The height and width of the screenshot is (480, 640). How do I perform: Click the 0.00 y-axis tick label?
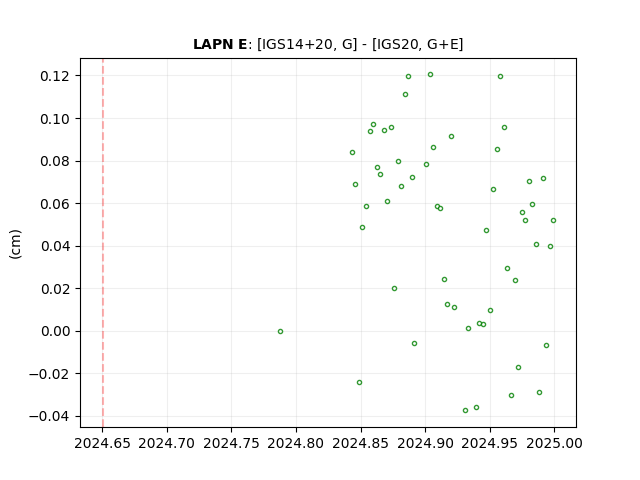pyautogui.click(x=55, y=331)
